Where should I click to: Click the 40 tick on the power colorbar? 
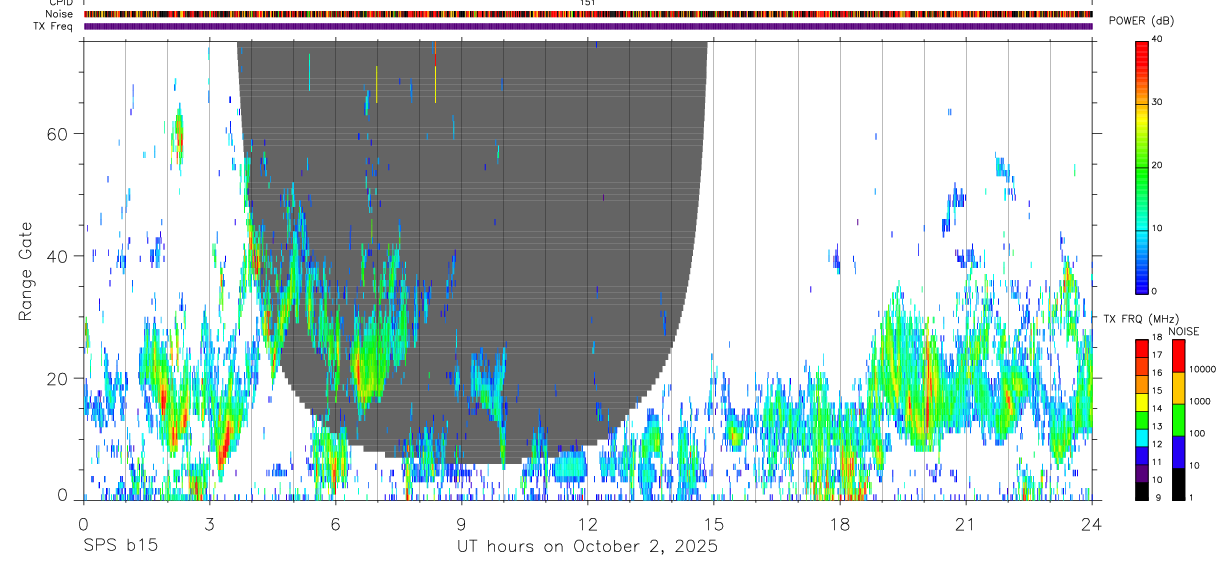(1159, 39)
